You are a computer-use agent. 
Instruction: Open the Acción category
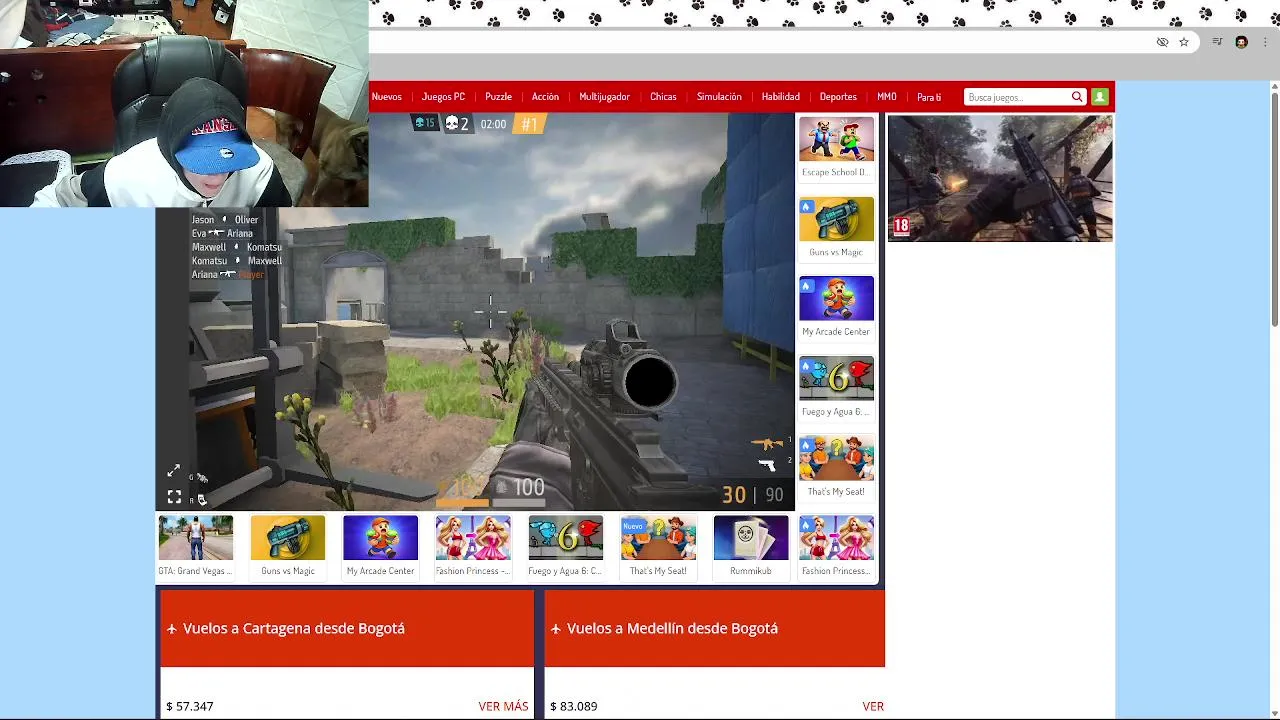coord(545,97)
